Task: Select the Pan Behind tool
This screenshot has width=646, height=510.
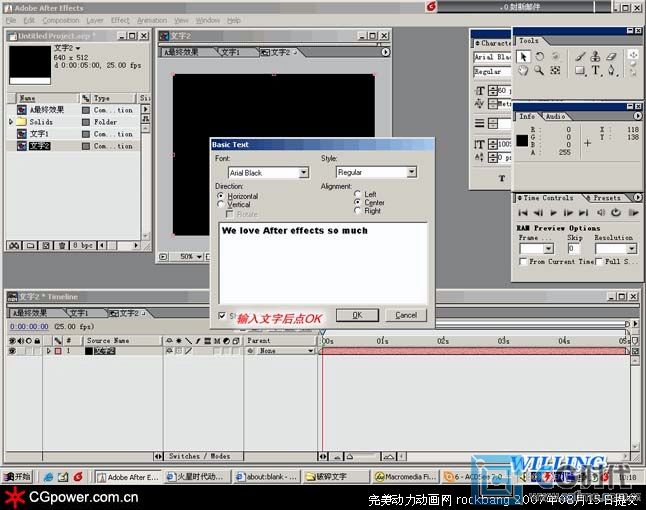Action: click(x=555, y=70)
